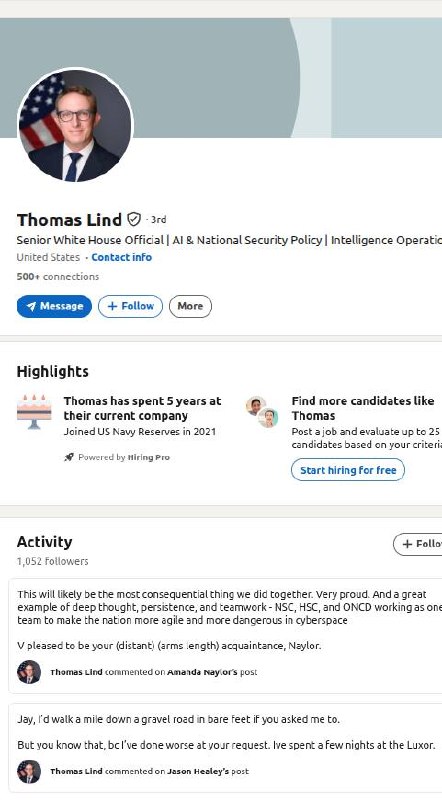Open the Contact info link
The width and height of the screenshot is (442, 800).
pos(121,257)
